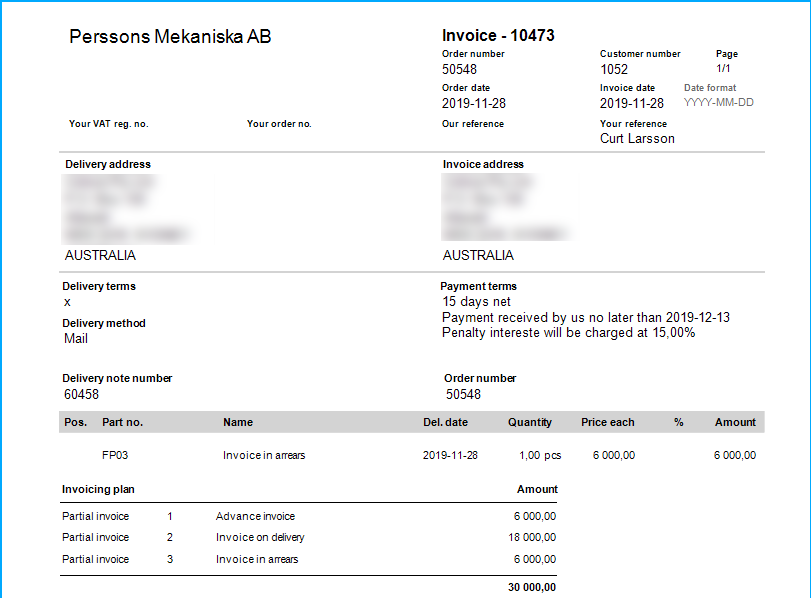Select the Curt Larsson reference name
Image resolution: width=811 pixels, height=598 pixels.
tap(637, 139)
